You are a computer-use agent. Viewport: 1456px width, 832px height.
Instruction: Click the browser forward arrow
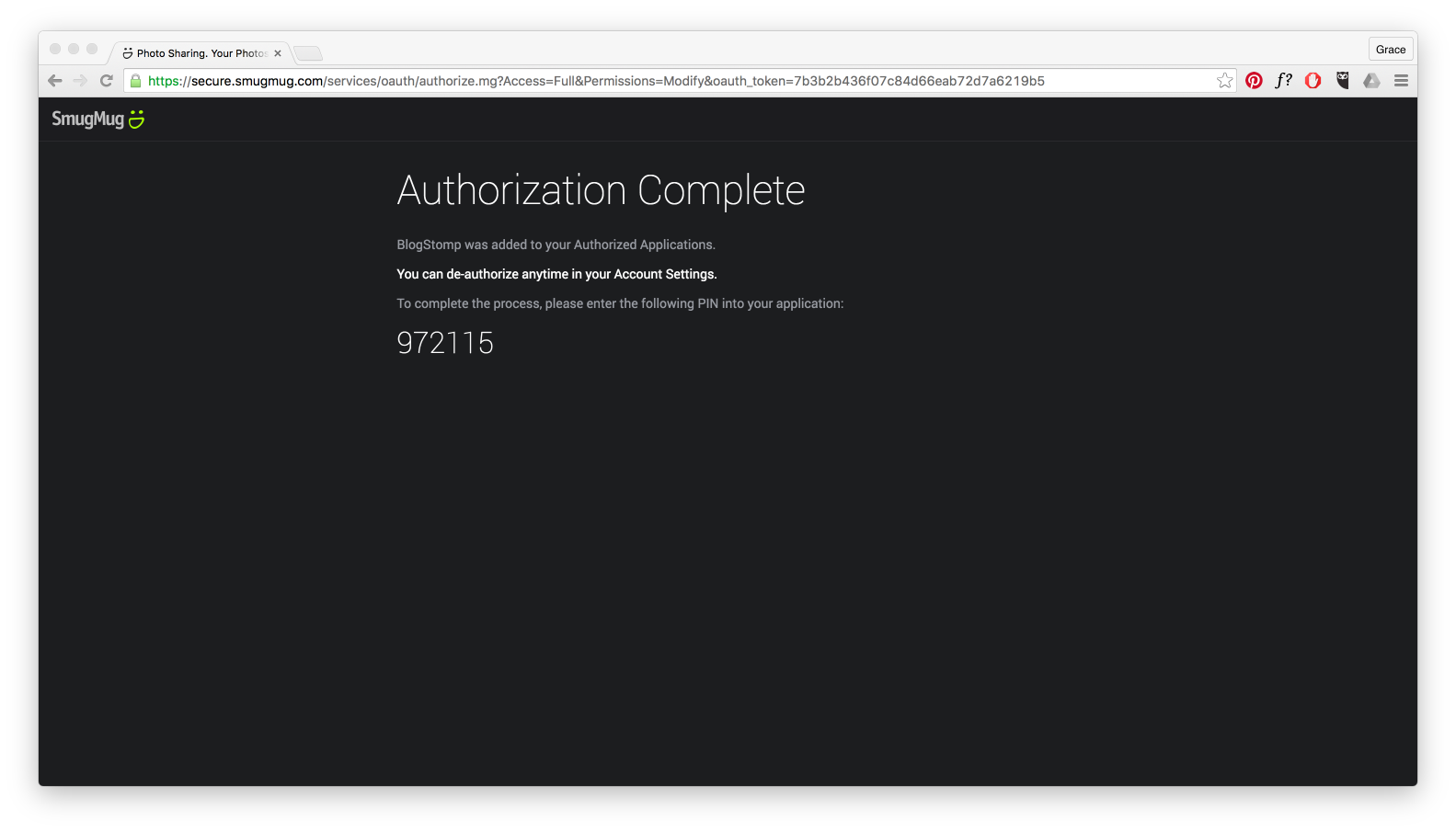click(x=80, y=81)
